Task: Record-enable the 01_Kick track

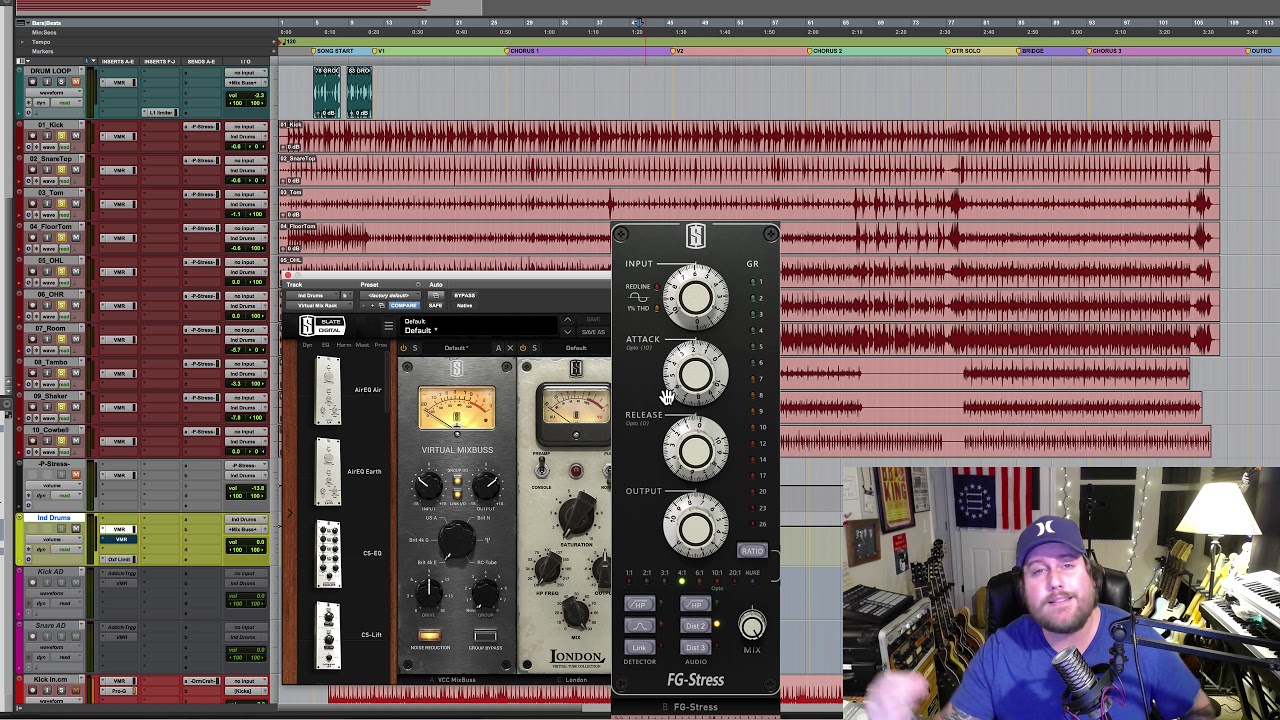Action: point(32,135)
